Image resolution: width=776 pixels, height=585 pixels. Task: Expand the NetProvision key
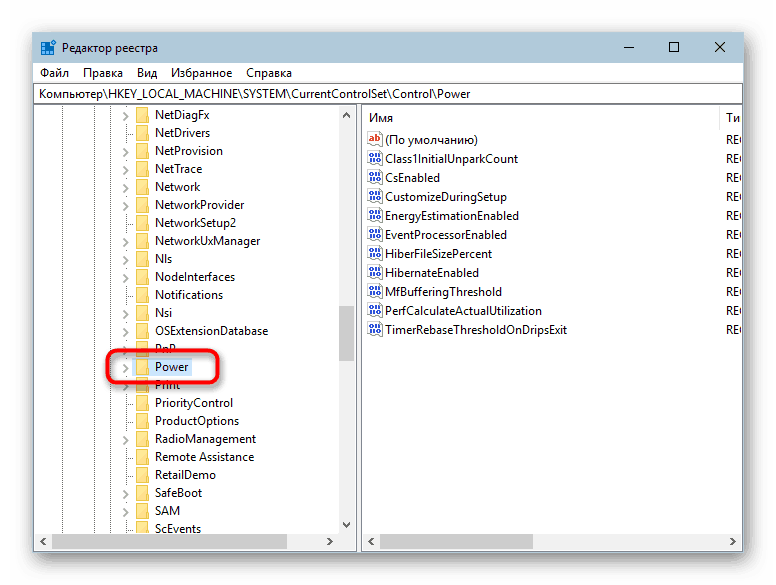point(125,152)
